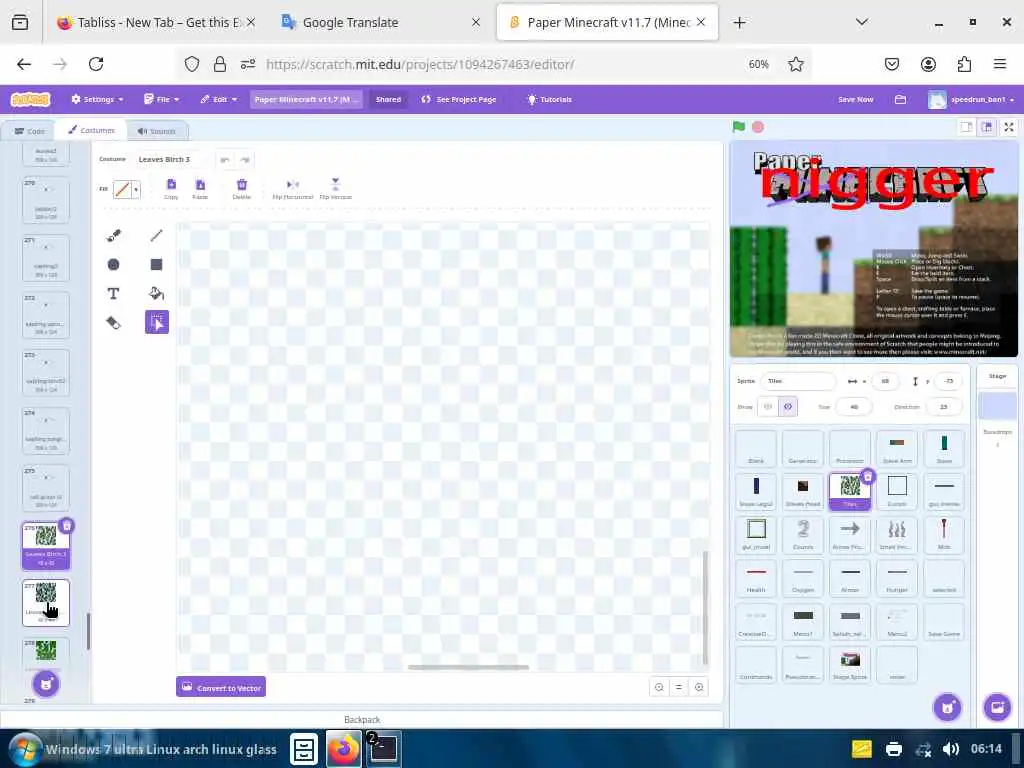The width and height of the screenshot is (1024, 768).
Task: Click the Choose a Costume button
Action: pos(46,684)
